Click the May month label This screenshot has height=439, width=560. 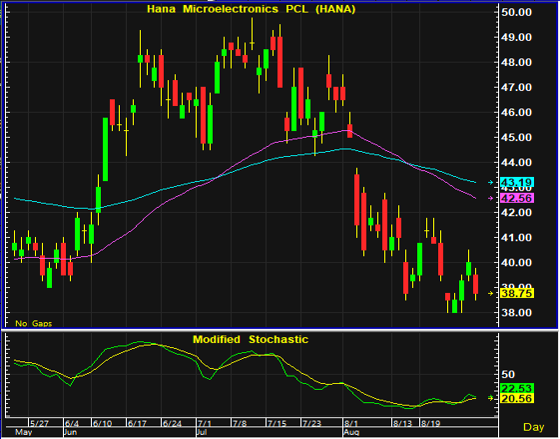click(24, 432)
